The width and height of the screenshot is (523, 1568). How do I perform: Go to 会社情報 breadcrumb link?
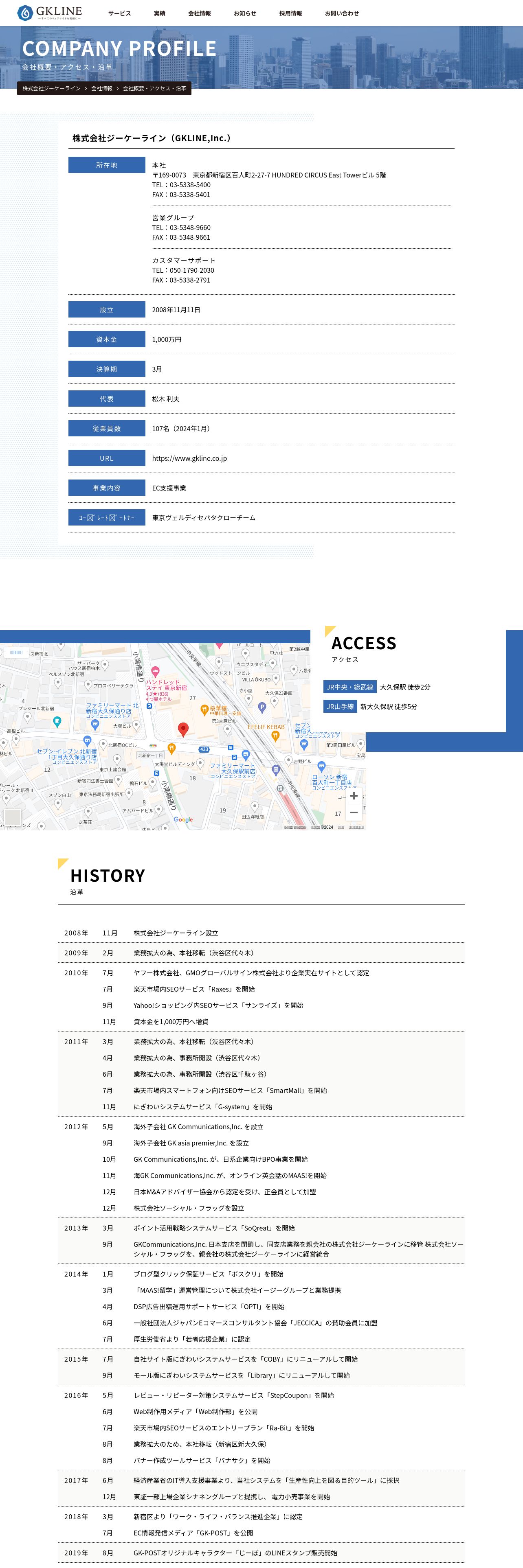coord(102,88)
